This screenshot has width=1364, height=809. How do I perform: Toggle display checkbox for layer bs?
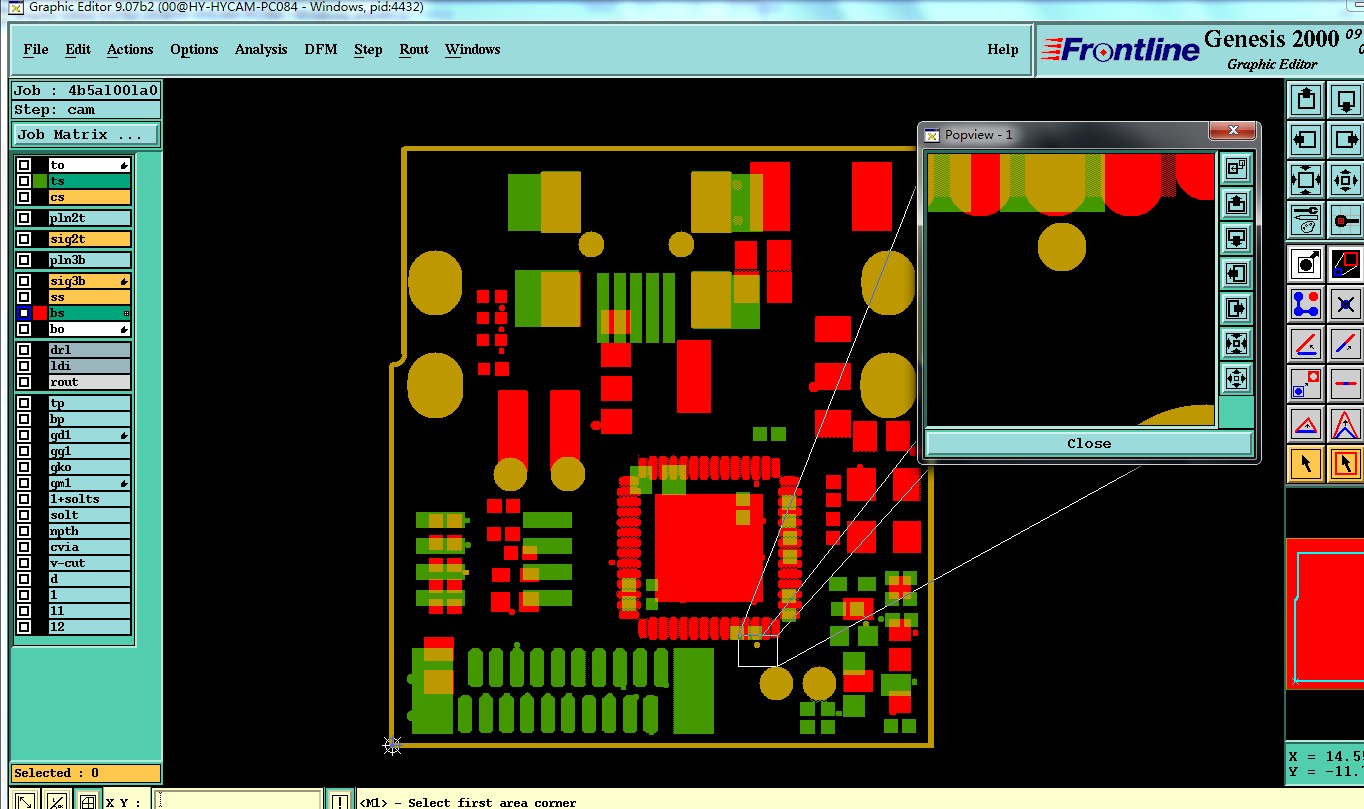(x=23, y=313)
